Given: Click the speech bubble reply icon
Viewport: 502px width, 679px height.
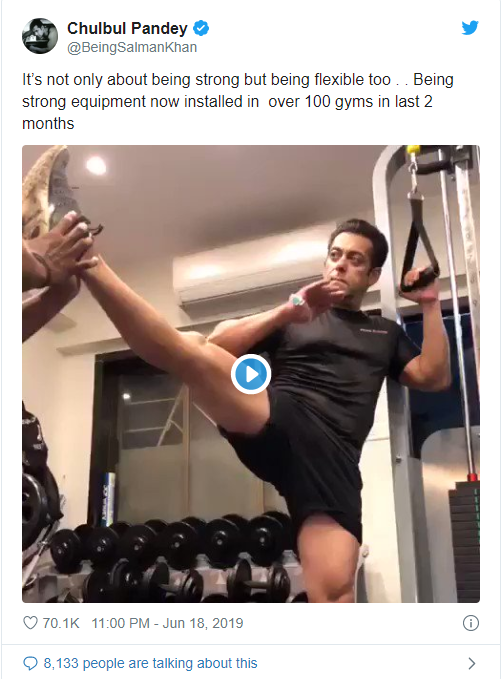Looking at the screenshot, I should 30,663.
